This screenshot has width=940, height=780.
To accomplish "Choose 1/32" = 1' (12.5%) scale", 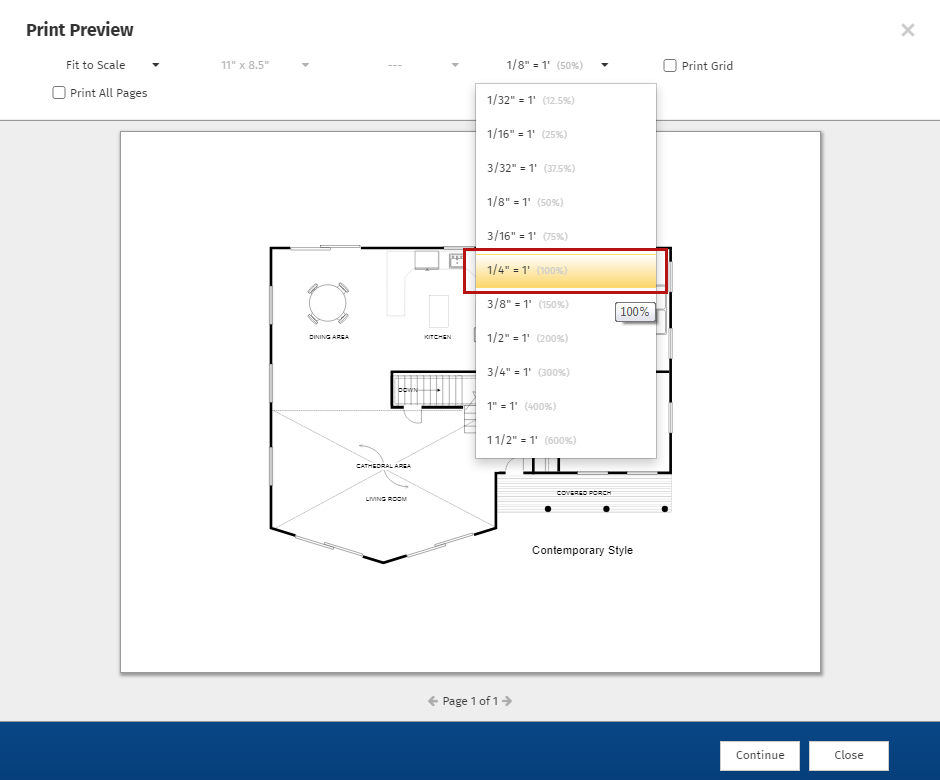I will pyautogui.click(x=565, y=100).
